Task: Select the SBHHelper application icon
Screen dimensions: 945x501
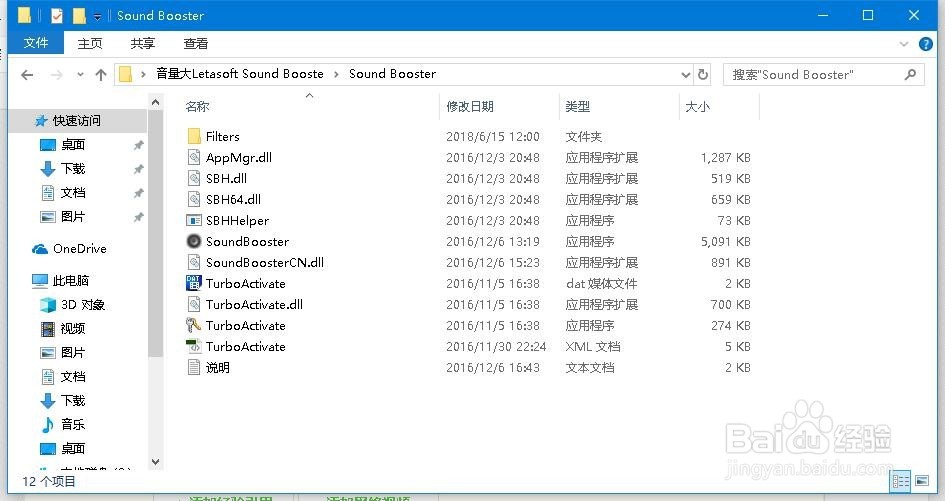Action: [193, 221]
